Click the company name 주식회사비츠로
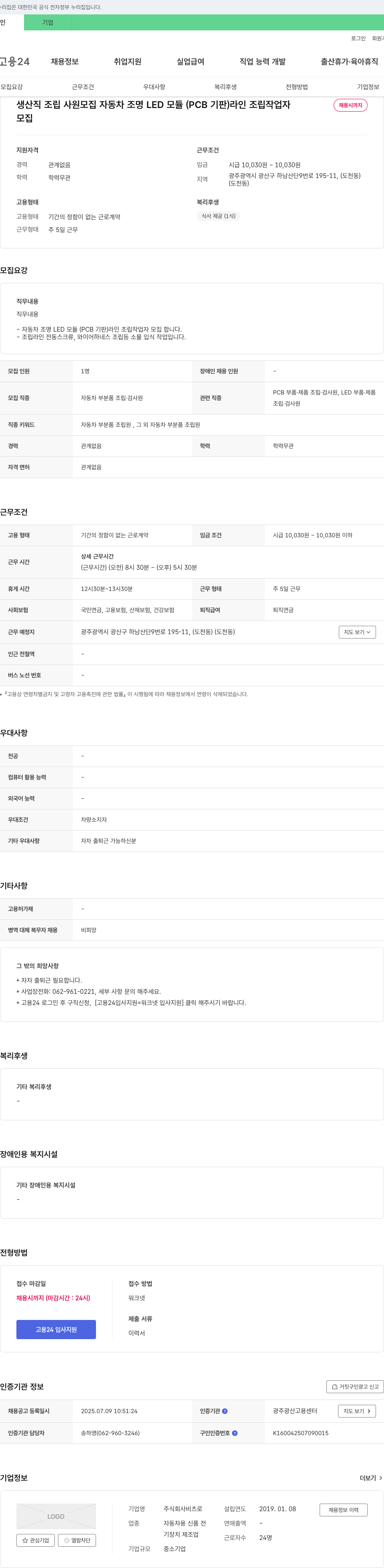 [182, 1509]
